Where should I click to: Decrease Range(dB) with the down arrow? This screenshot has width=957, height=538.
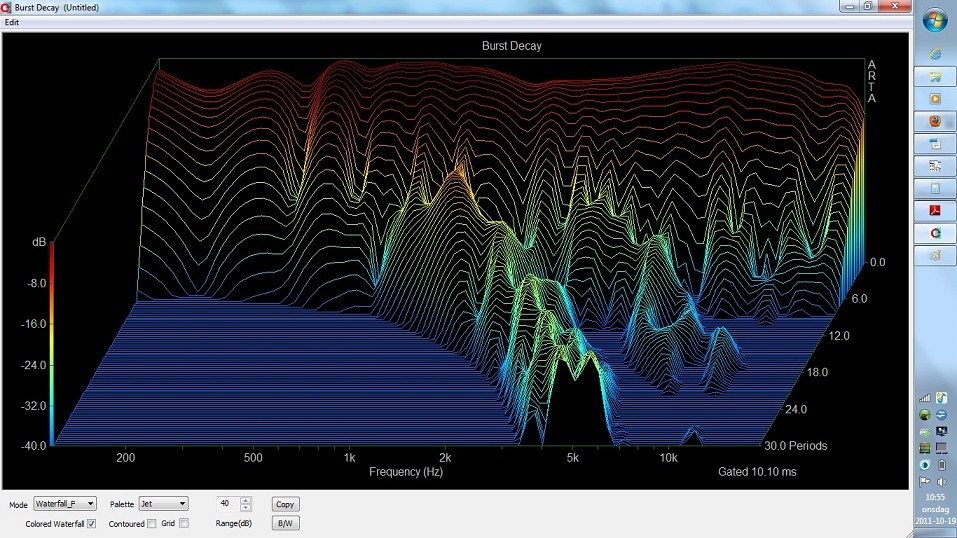click(245, 507)
